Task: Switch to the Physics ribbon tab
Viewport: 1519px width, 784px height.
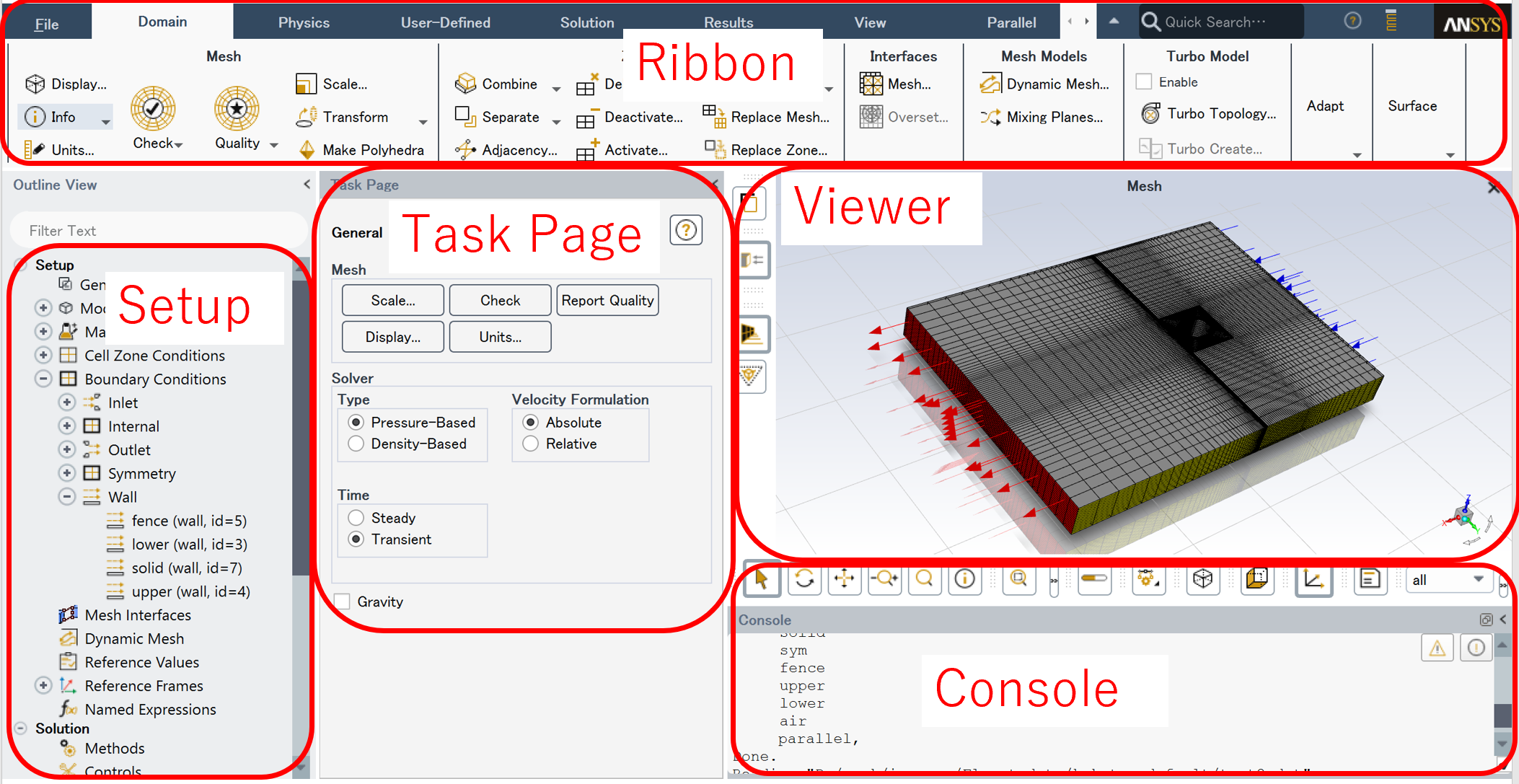Action: coord(304,22)
